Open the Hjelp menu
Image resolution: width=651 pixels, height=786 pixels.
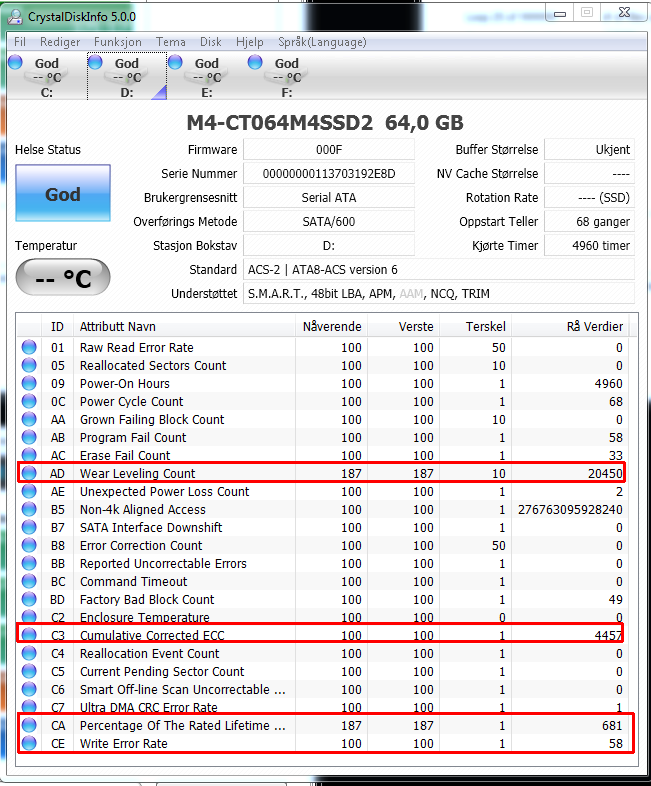[x=250, y=42]
